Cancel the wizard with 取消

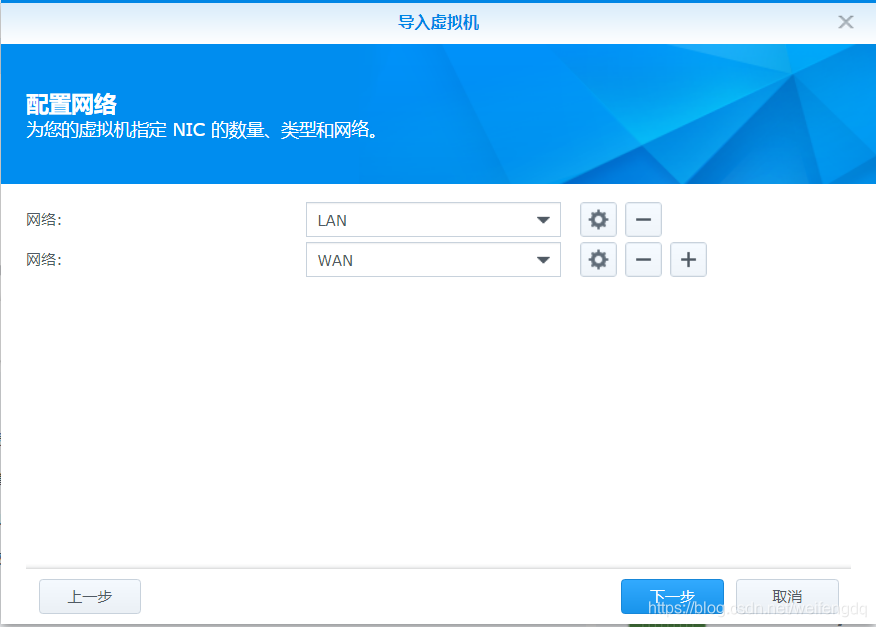[786, 596]
